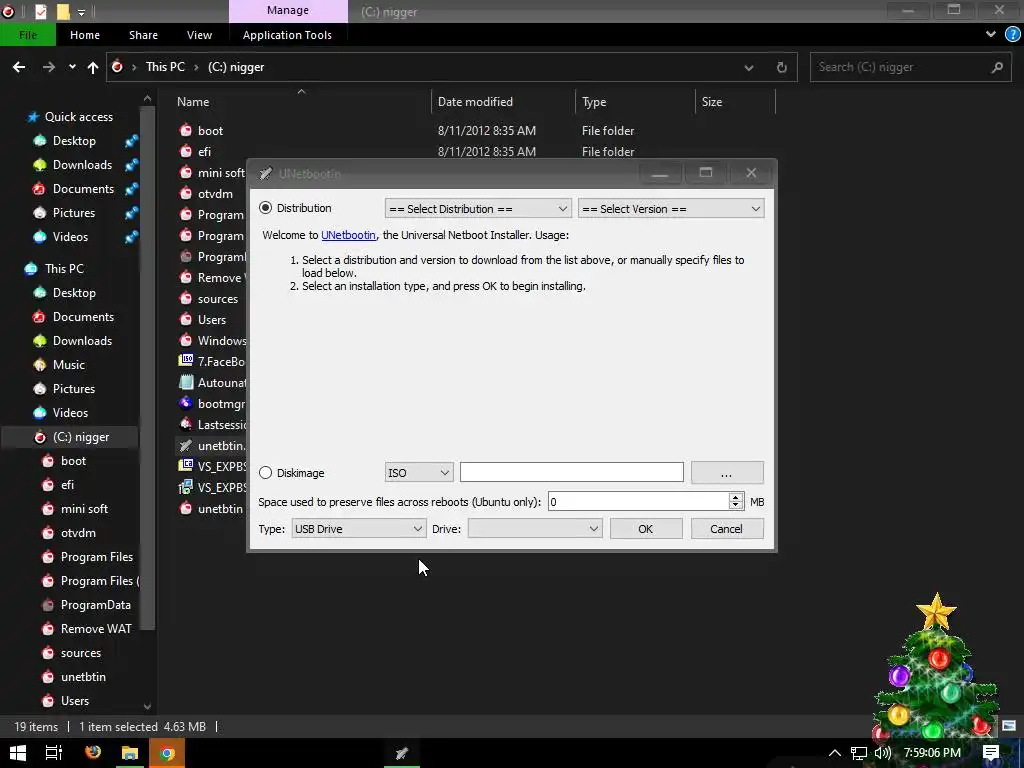
Task: Select the Manage contextual tab
Action: pyautogui.click(x=287, y=10)
